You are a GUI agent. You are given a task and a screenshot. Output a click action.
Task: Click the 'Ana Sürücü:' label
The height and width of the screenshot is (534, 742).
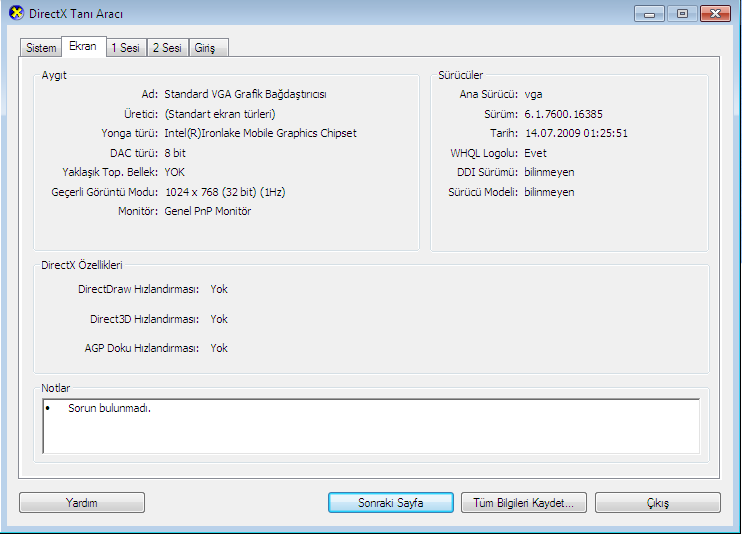pyautogui.click(x=488, y=94)
